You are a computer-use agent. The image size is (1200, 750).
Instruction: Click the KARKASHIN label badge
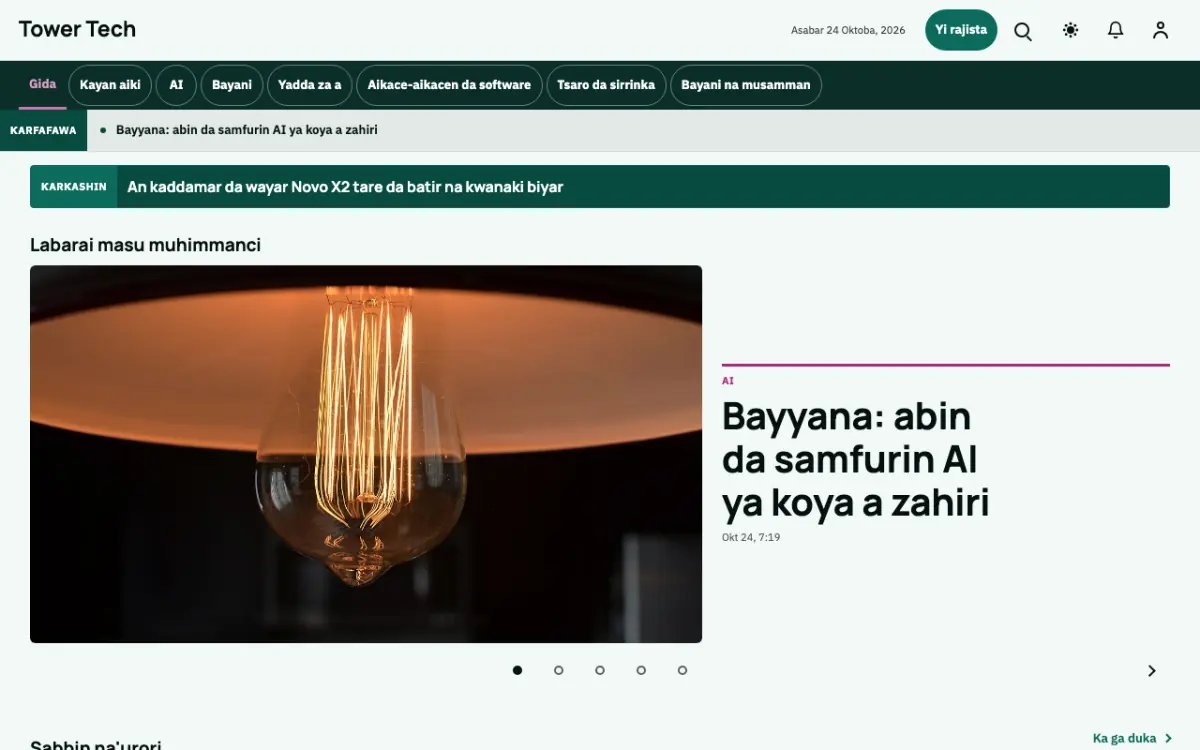coord(74,187)
